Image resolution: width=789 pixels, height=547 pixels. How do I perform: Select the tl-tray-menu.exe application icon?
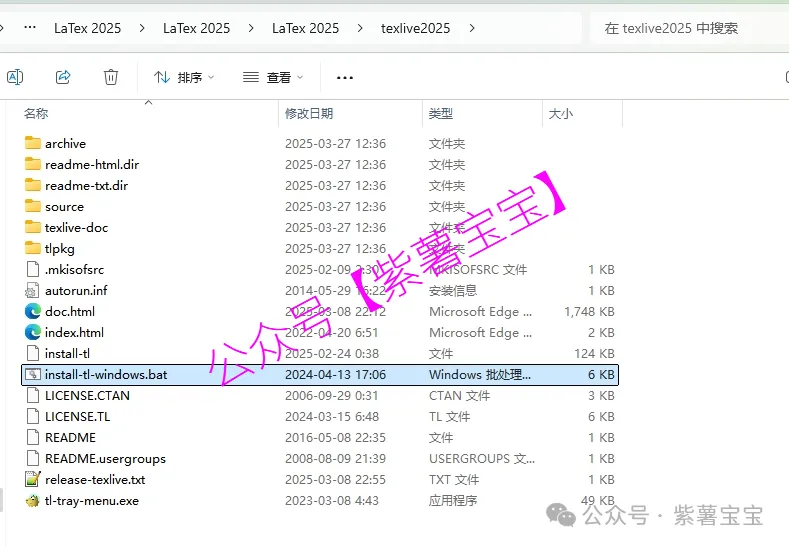tap(33, 500)
